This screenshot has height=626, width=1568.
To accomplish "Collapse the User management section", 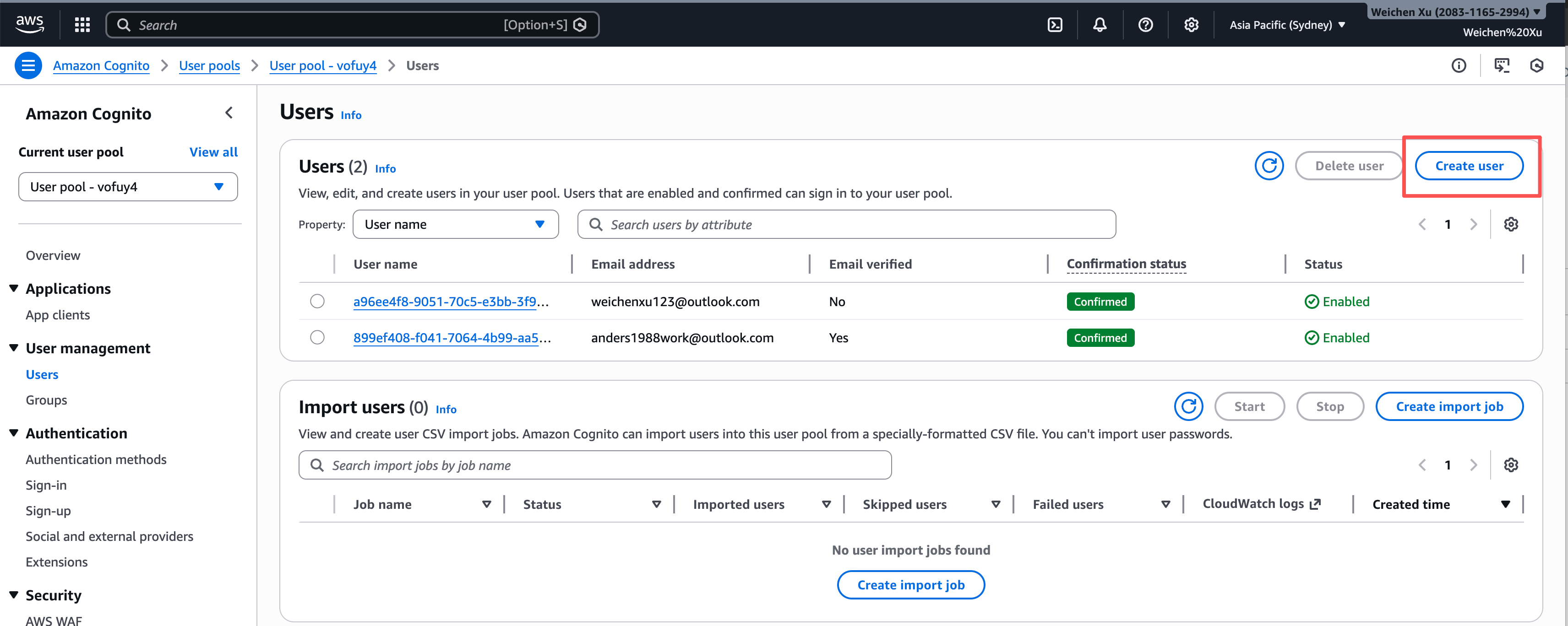I will 14,348.
